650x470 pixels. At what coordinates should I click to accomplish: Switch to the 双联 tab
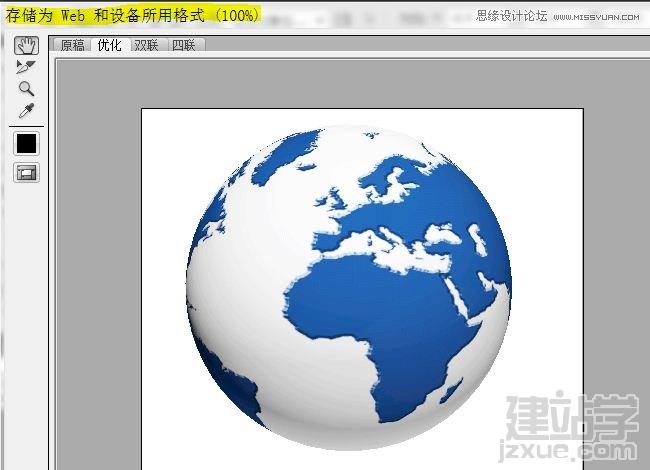click(x=146, y=45)
